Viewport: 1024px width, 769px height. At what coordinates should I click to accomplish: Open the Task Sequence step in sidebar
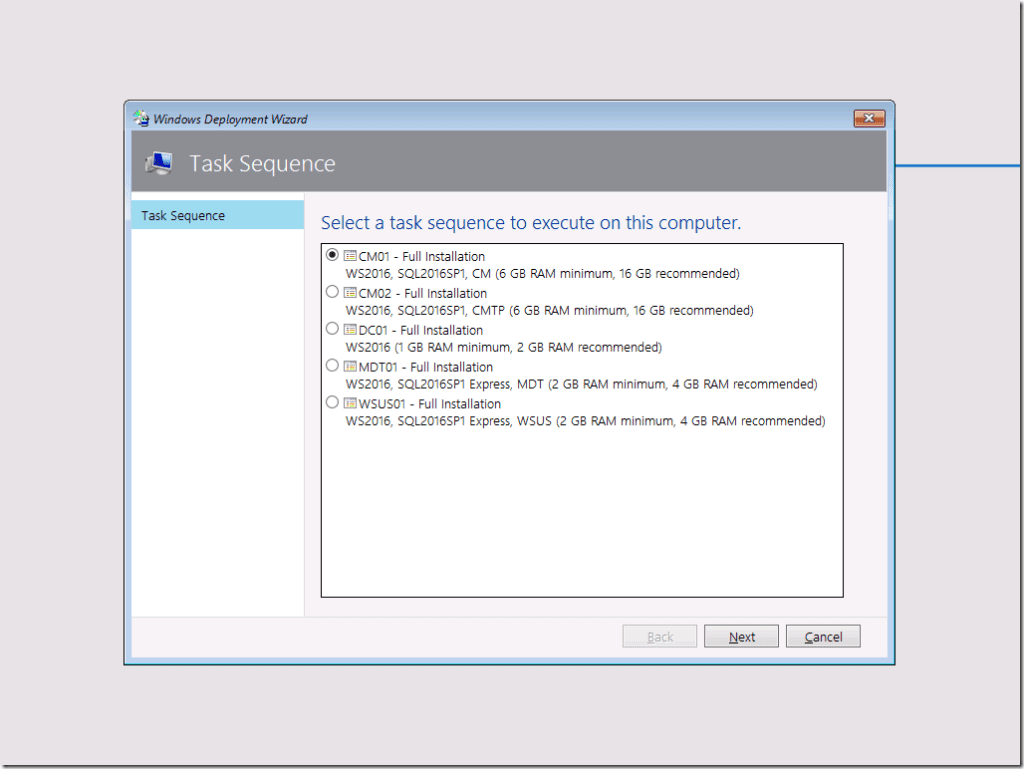(217, 215)
